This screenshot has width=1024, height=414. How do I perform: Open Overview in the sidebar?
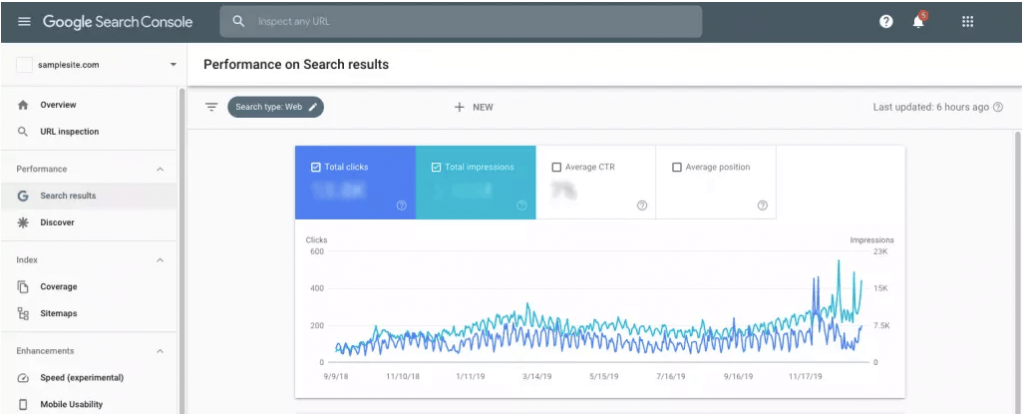(x=58, y=105)
